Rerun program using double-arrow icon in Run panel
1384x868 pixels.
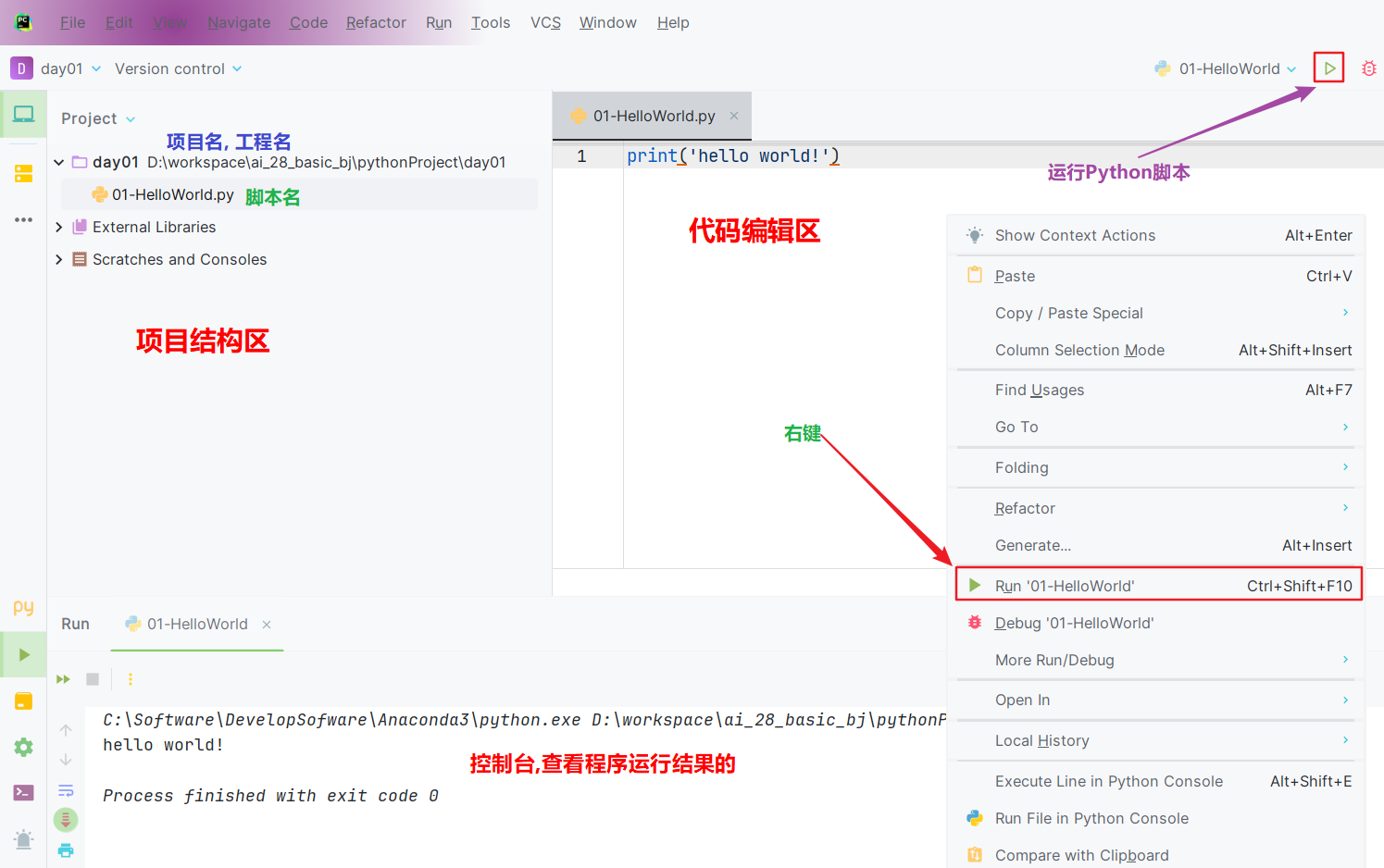(63, 679)
